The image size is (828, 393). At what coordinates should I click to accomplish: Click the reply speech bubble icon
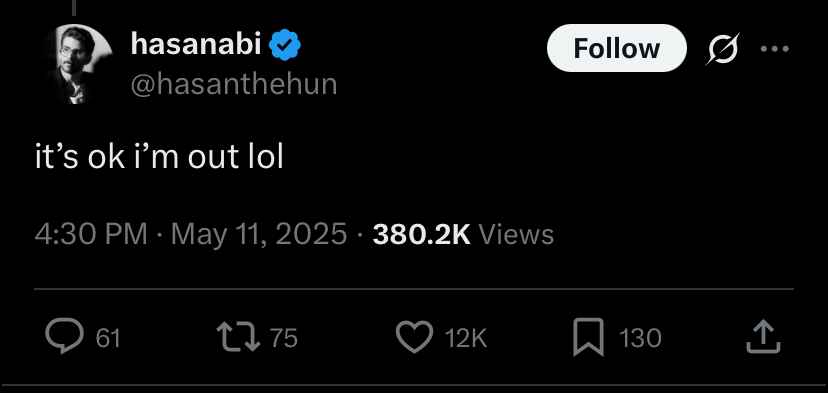(x=64, y=336)
